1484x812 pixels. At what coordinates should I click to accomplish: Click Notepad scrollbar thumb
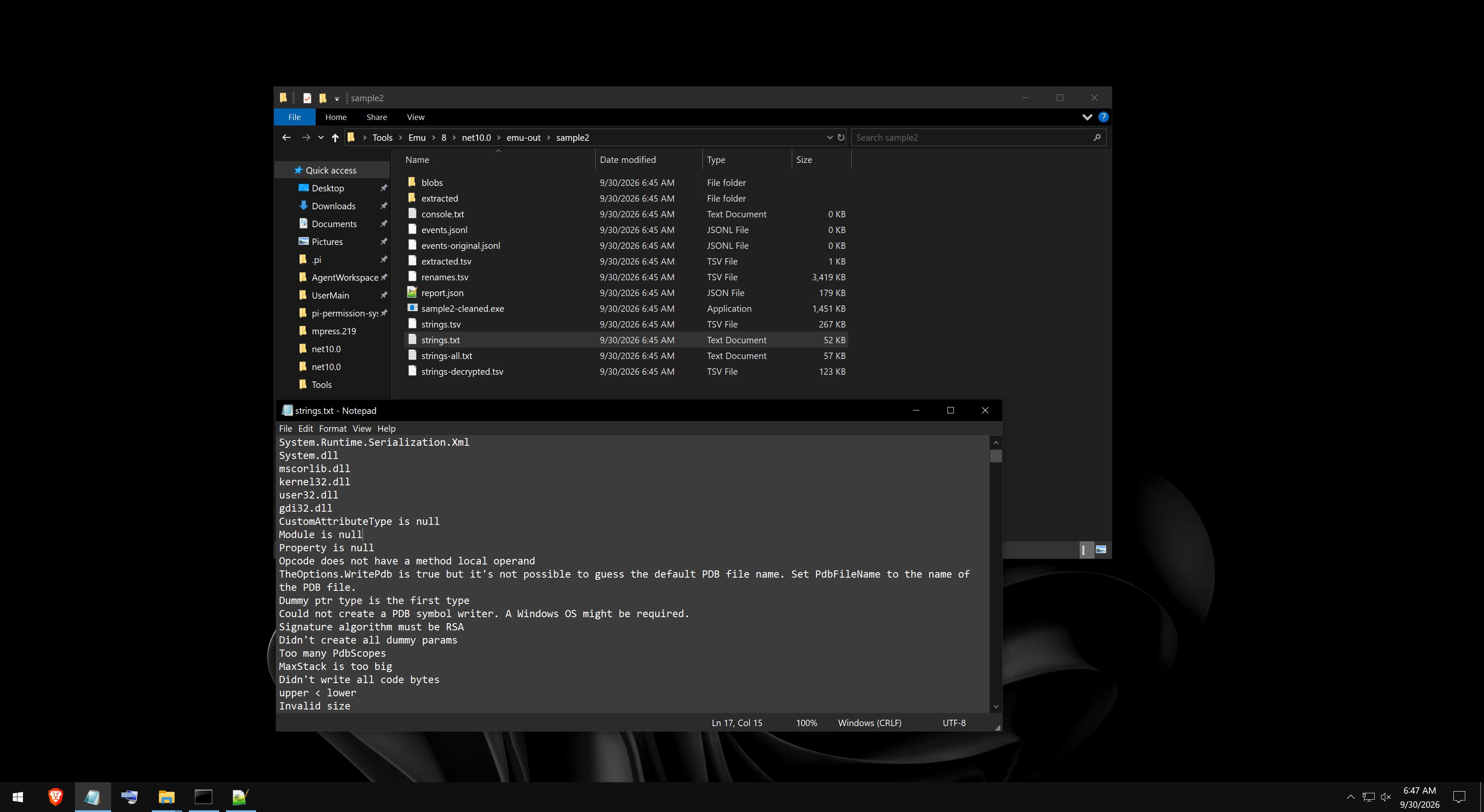pos(996,456)
